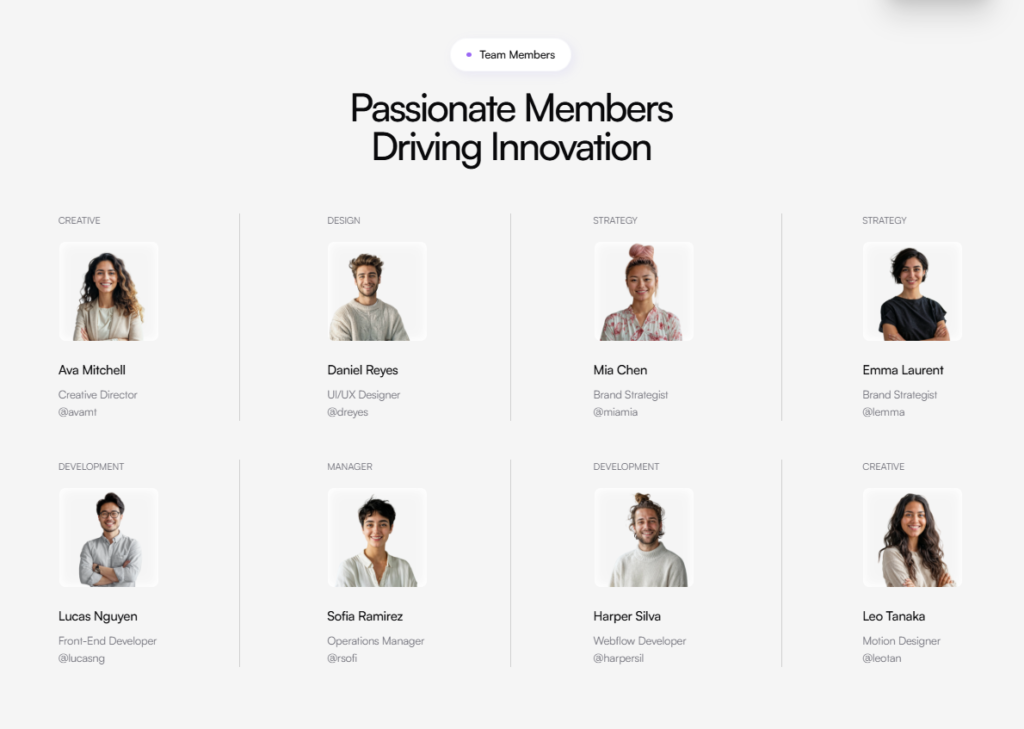Open Lucas Nguyen's profile image
This screenshot has height=729, width=1024.
108,537
